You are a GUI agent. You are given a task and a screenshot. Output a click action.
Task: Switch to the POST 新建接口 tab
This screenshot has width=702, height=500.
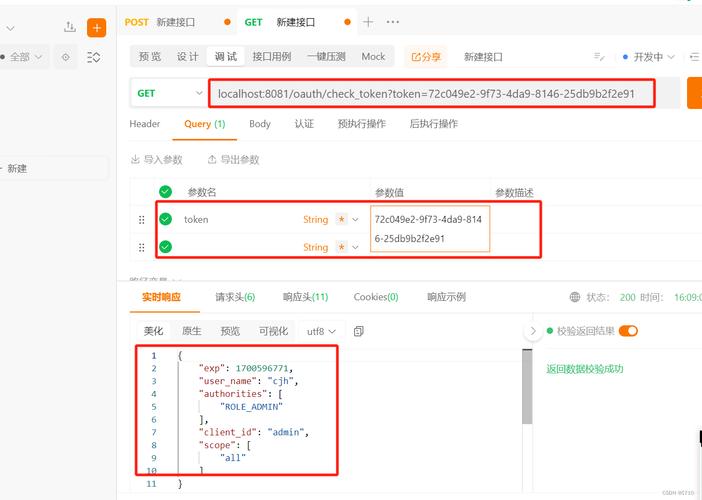tap(177, 22)
